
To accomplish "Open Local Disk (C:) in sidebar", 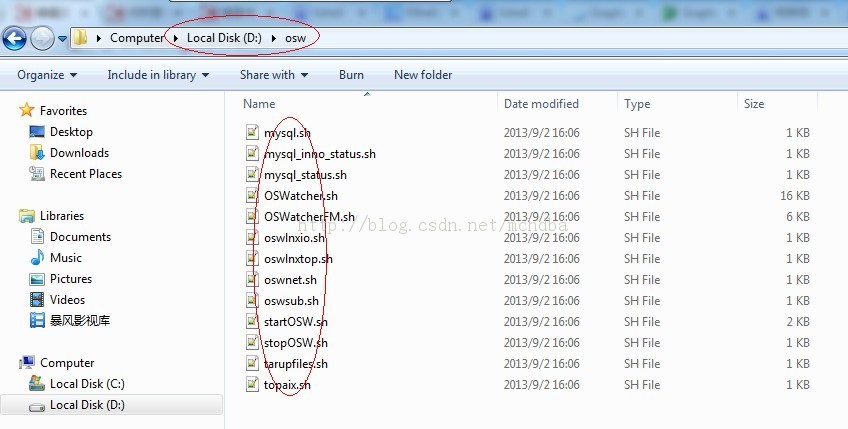I will pos(87,384).
